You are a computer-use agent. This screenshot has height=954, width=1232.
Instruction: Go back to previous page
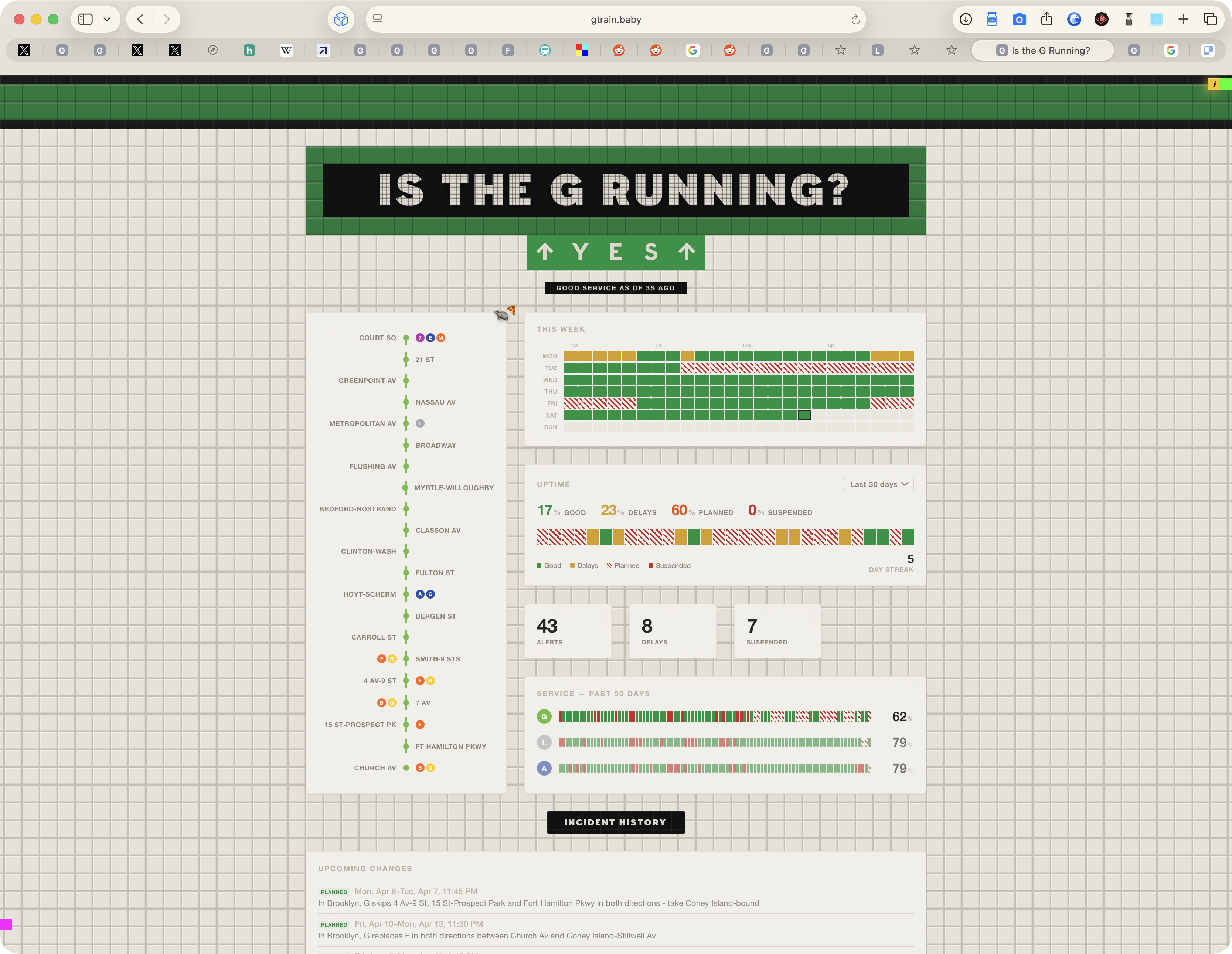140,19
